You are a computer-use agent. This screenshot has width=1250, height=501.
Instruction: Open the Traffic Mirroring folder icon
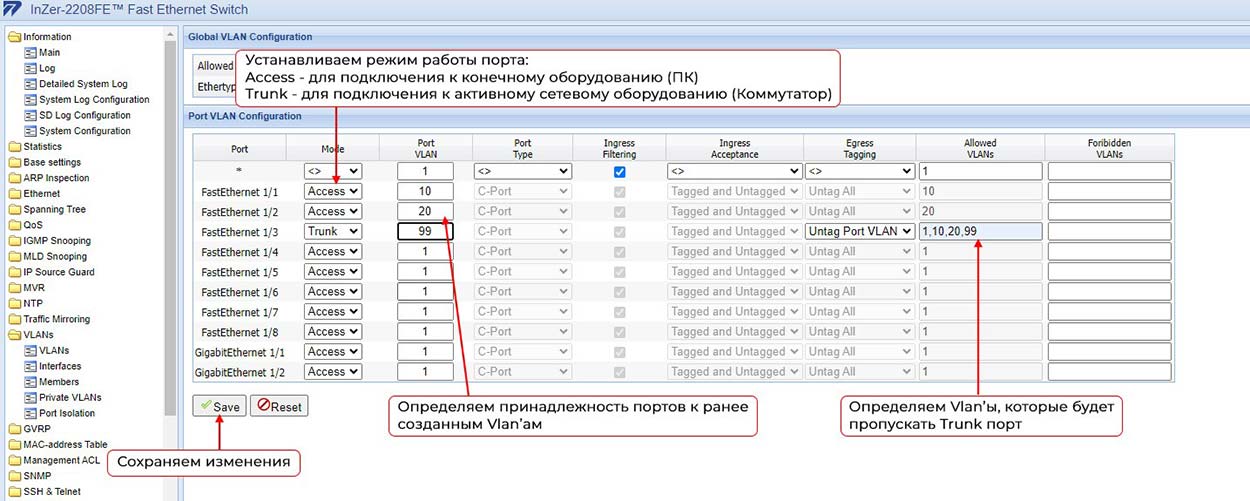click(x=14, y=319)
